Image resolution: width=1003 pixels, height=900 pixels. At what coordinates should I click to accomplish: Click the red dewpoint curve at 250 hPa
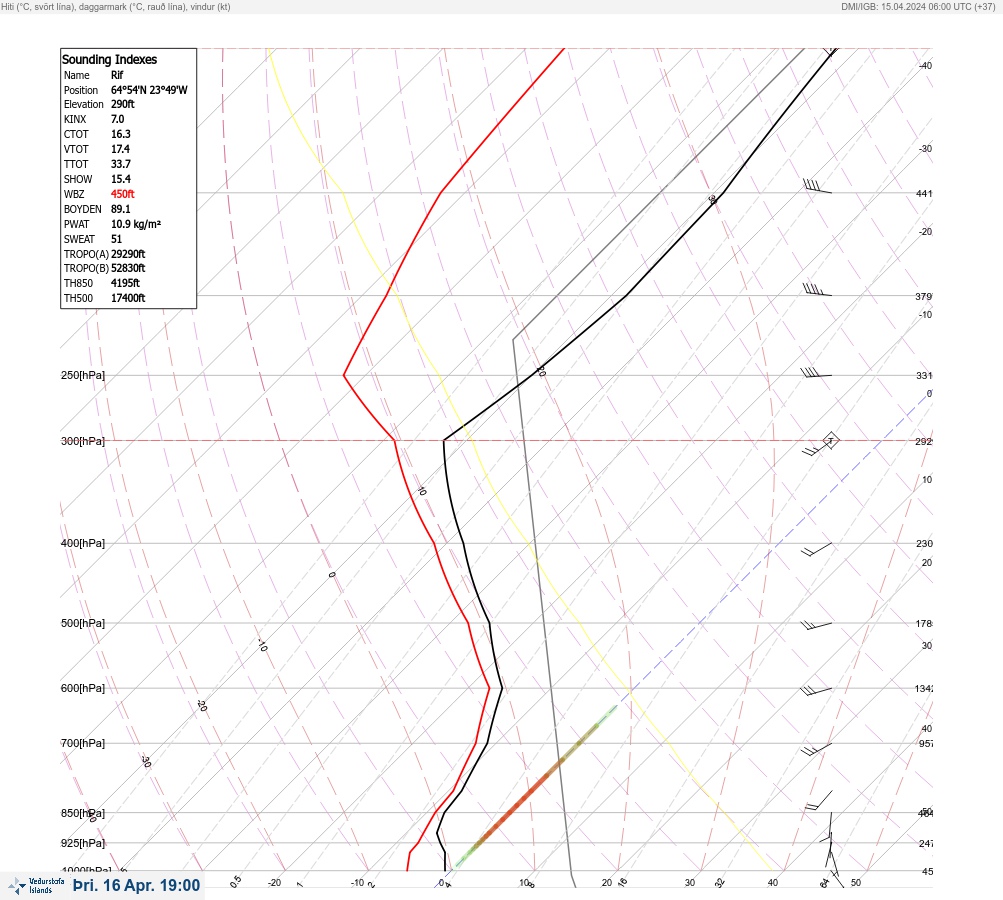pos(344,375)
